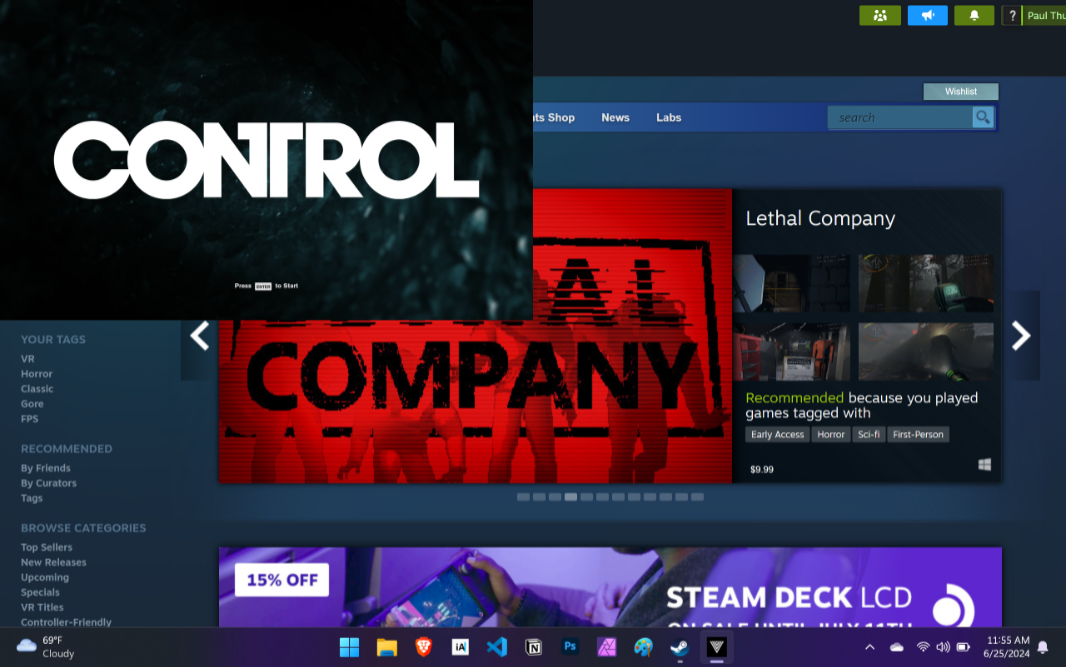The width and height of the screenshot is (1066, 667).
Task: View top-right Lethal Company screenshot
Action: click(926, 284)
